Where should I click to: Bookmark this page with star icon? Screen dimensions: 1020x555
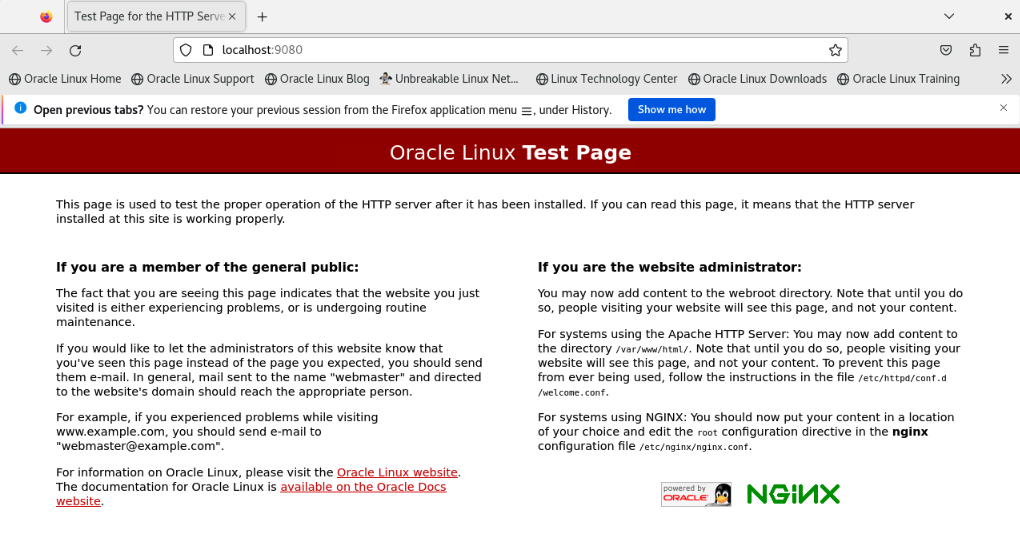835,50
